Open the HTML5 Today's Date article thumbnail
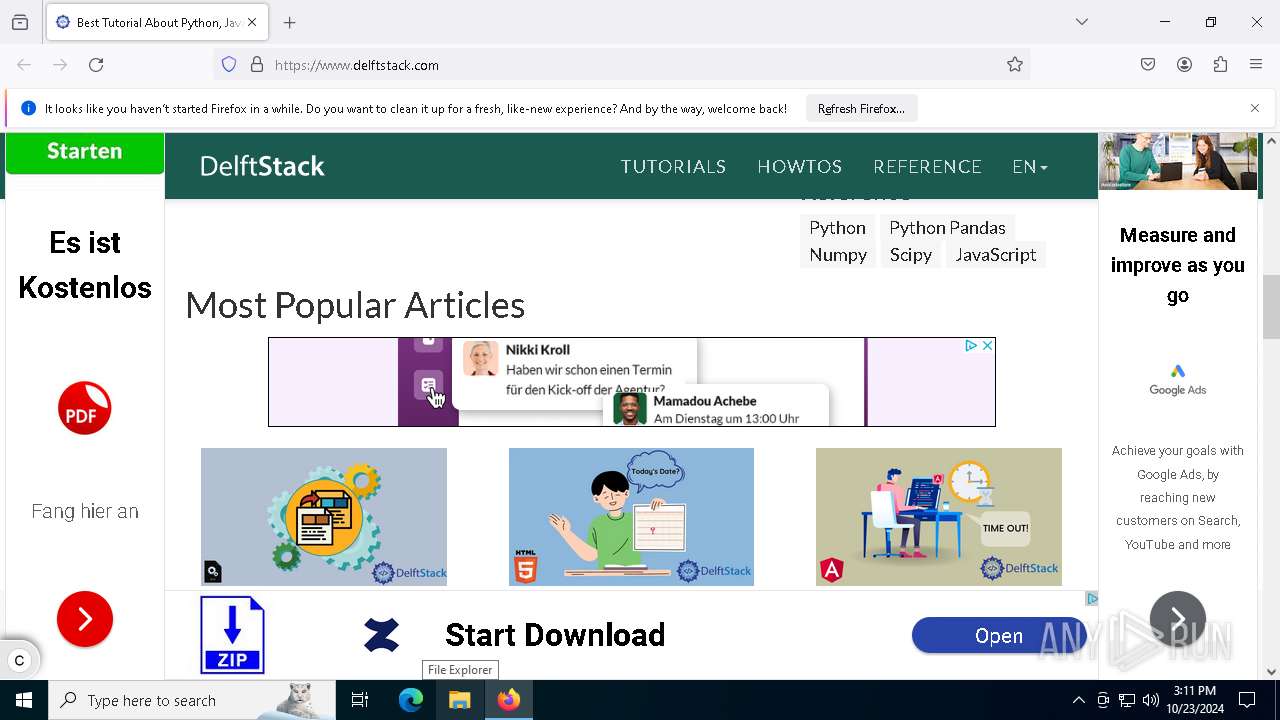Screen dimensions: 1280x720 [x=631, y=517]
